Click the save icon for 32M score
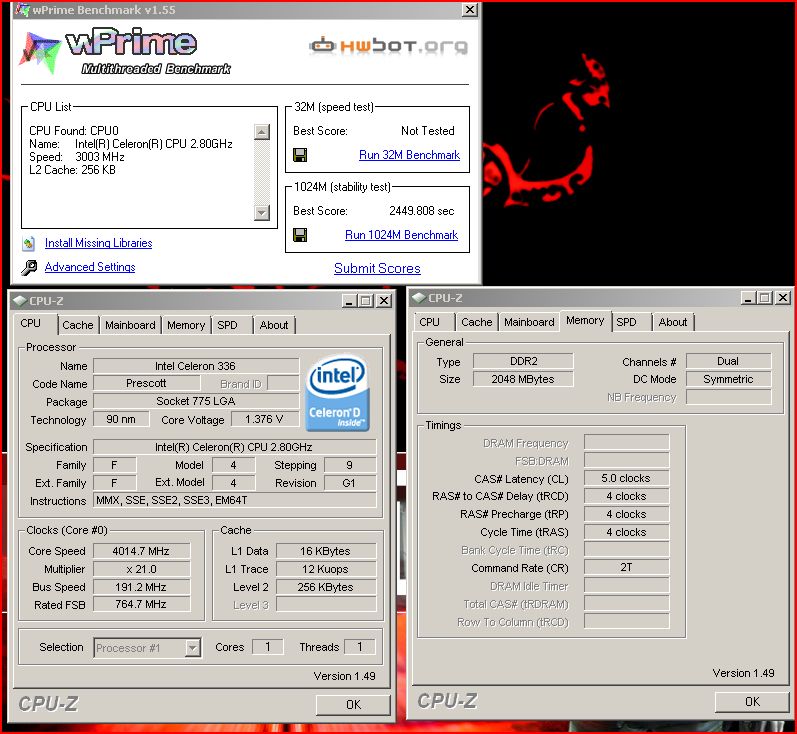This screenshot has height=734, width=797. 300,155
